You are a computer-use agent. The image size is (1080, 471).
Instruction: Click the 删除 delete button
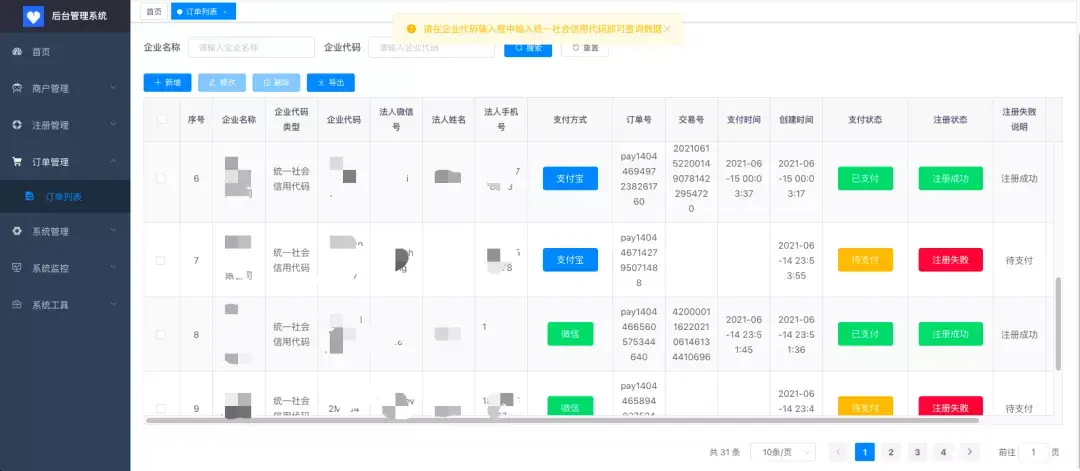tap(276, 83)
